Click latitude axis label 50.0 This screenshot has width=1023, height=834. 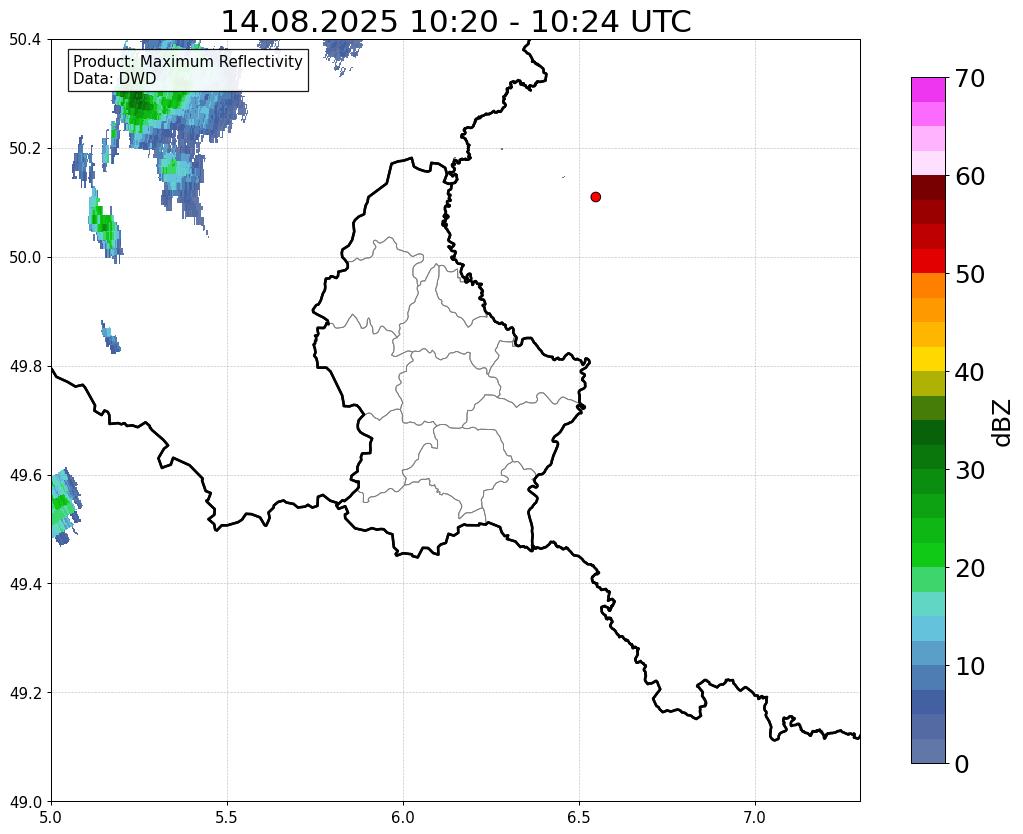click(x=25, y=258)
